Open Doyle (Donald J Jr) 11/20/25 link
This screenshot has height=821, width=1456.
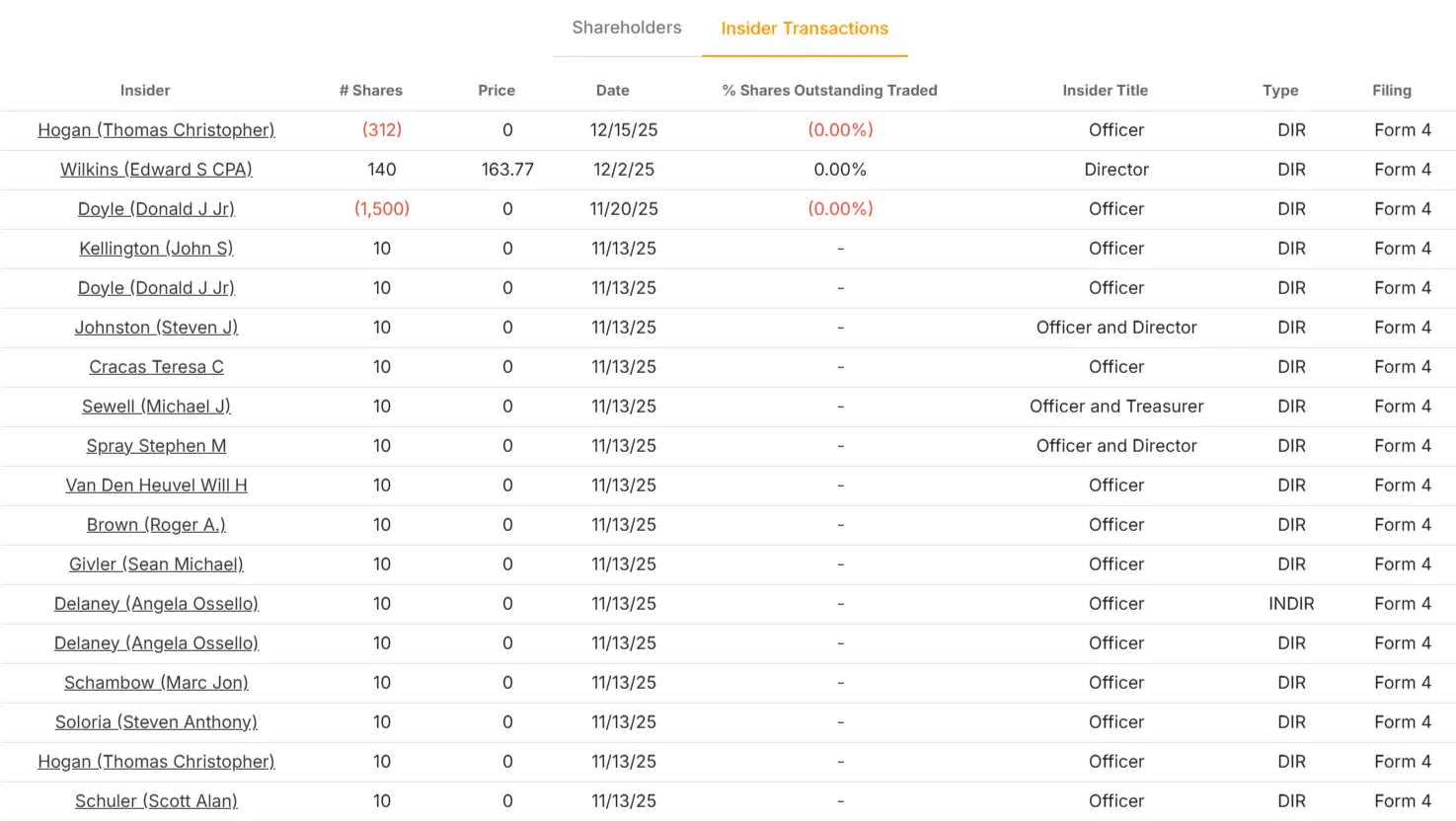pos(156,209)
